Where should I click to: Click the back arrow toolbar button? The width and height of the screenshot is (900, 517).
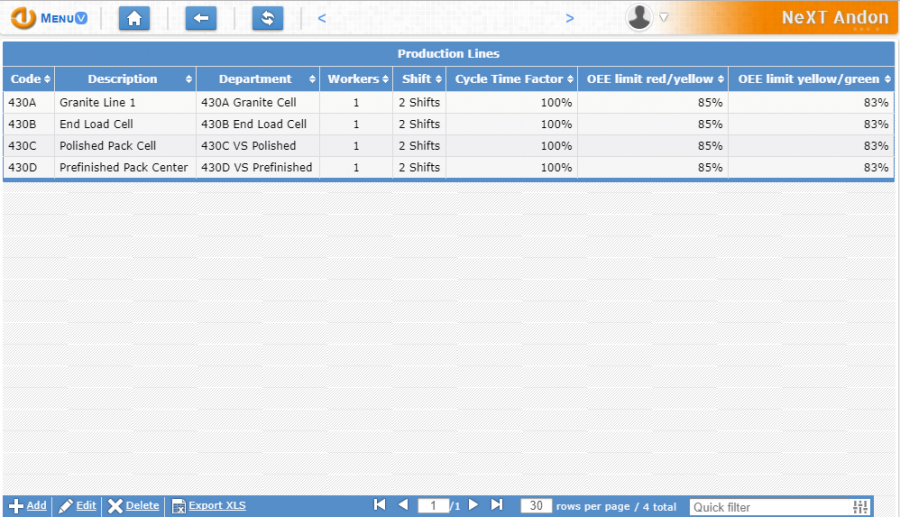pyautogui.click(x=201, y=18)
